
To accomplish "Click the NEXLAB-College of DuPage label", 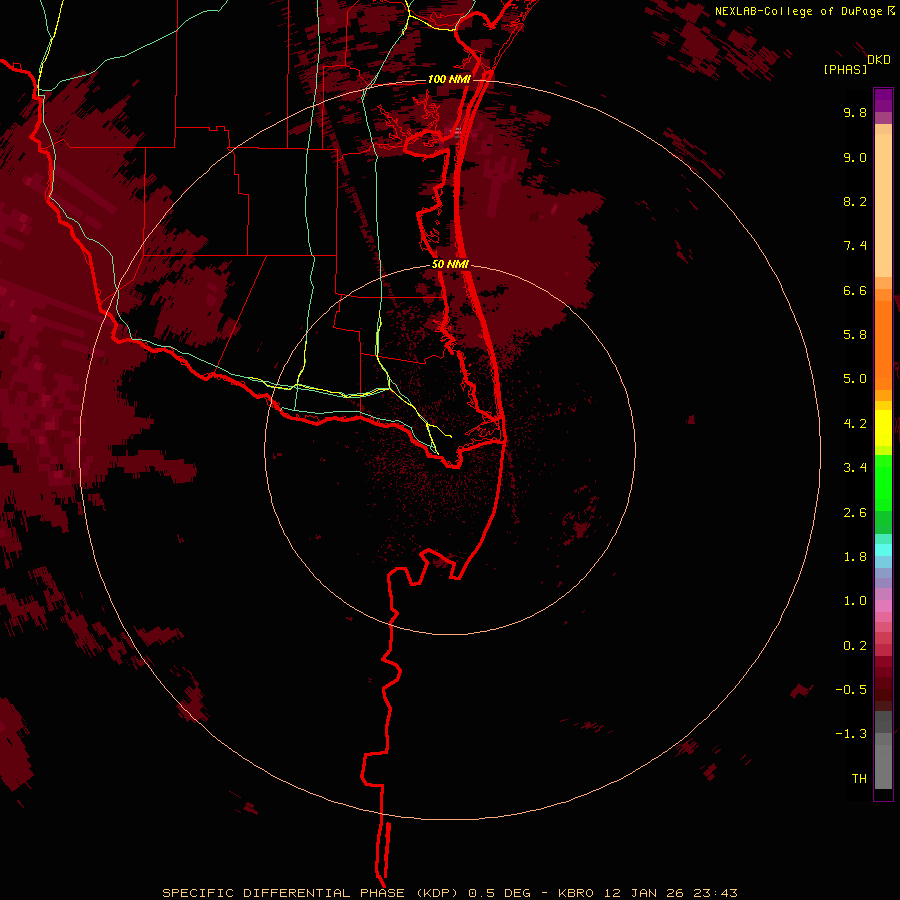I will [800, 11].
